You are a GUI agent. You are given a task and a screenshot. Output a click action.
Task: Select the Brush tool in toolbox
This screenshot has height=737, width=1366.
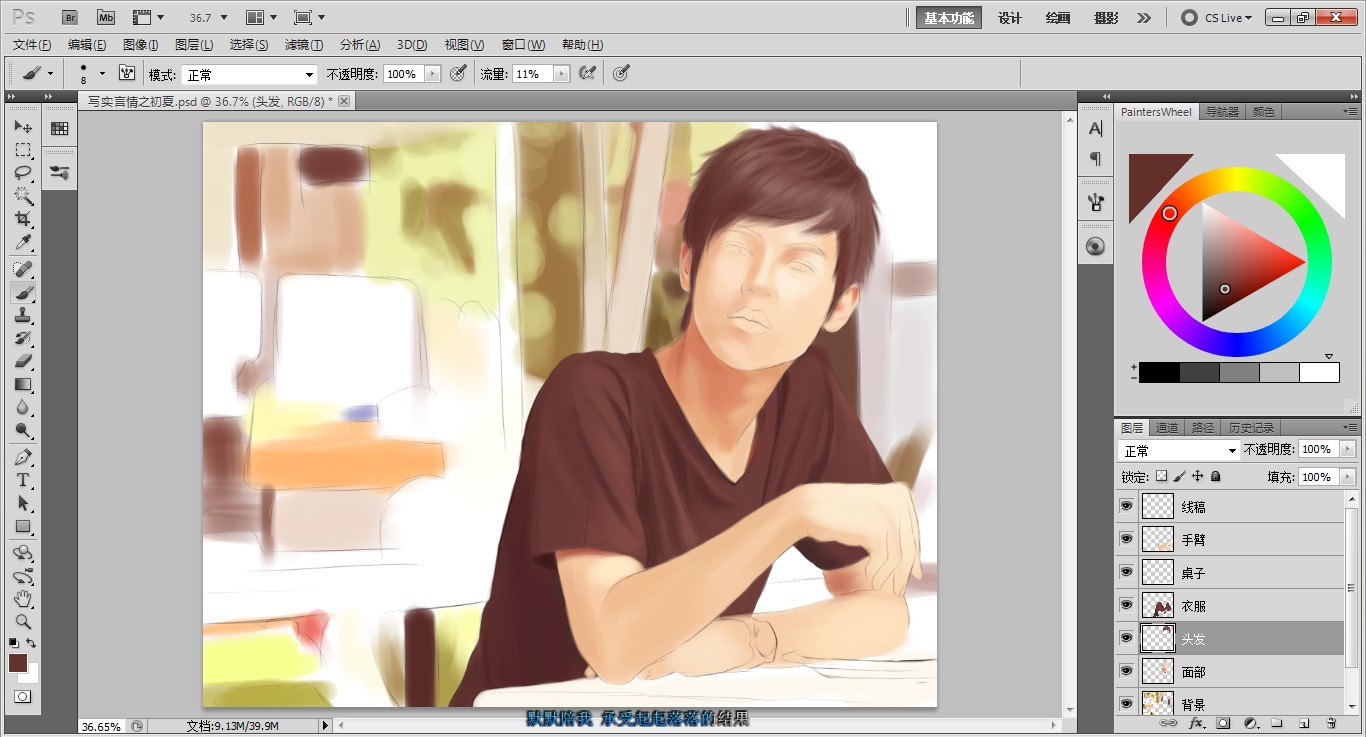point(23,293)
